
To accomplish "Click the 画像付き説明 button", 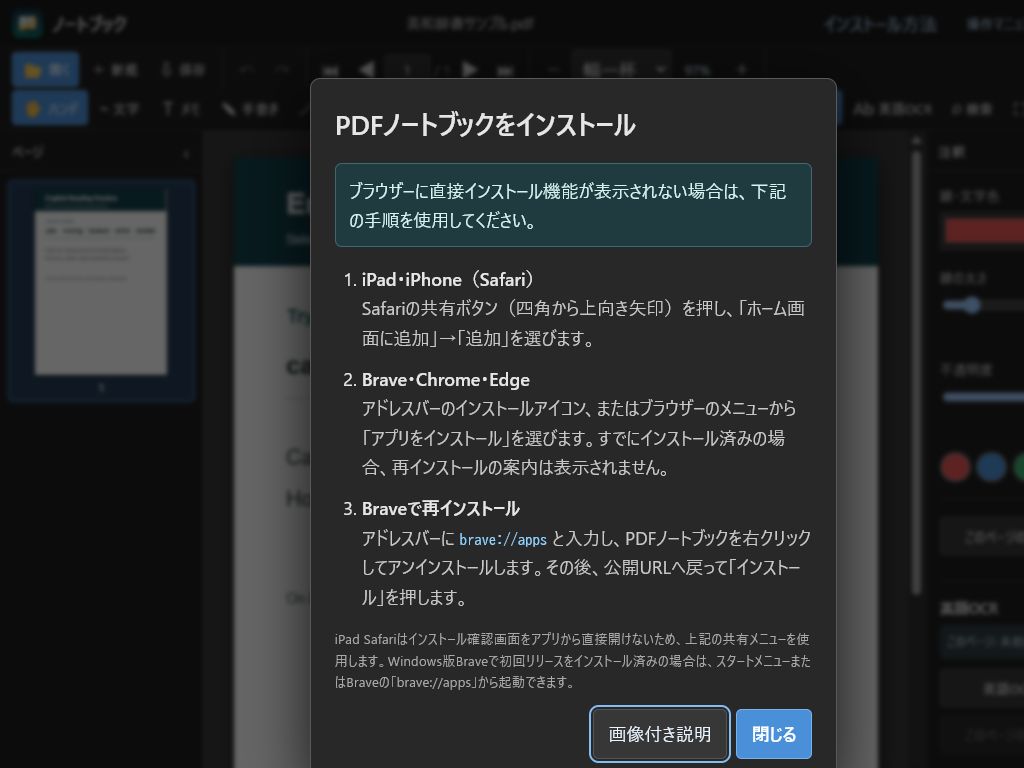I will pyautogui.click(x=660, y=734).
